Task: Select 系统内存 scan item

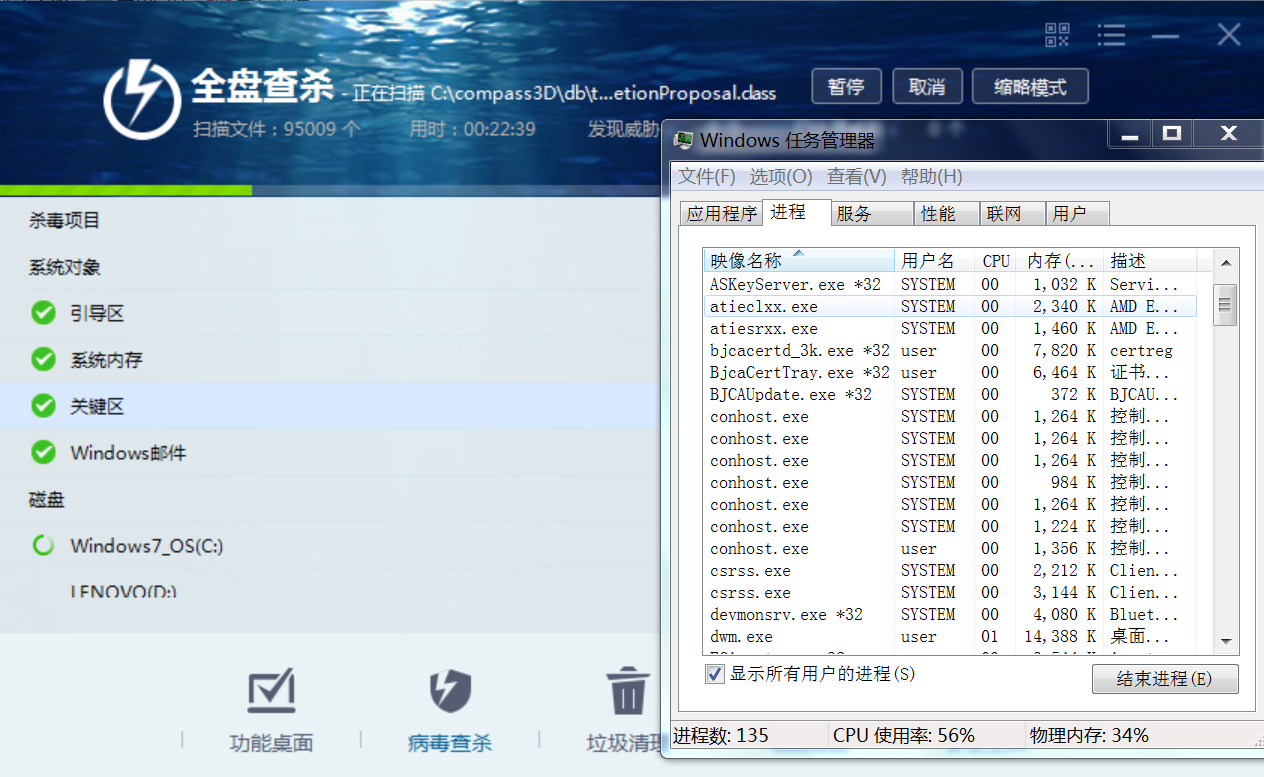Action: point(330,359)
